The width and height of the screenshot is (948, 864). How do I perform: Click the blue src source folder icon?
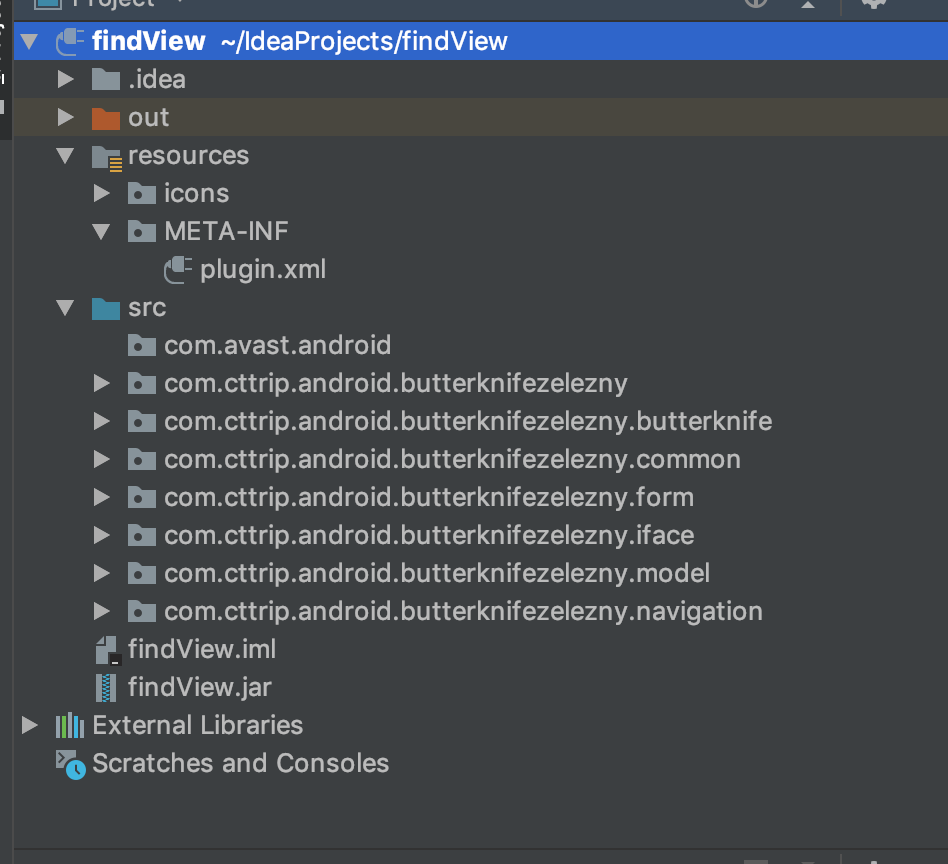tap(106, 309)
